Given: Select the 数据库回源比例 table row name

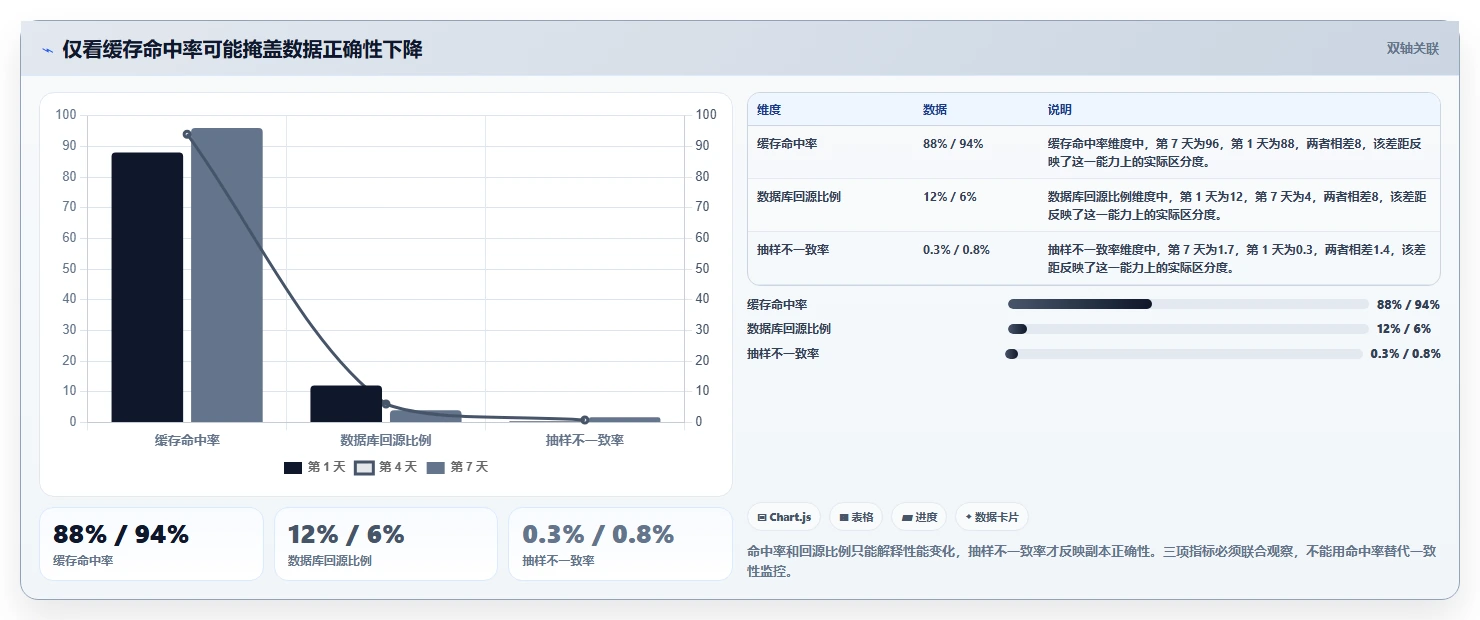Looking at the screenshot, I should [x=799, y=197].
